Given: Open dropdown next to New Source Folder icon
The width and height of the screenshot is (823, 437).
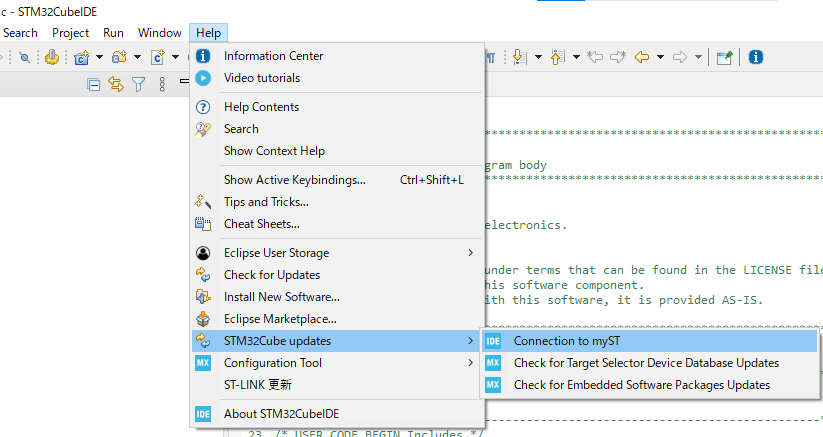Looking at the screenshot, I should [x=138, y=57].
